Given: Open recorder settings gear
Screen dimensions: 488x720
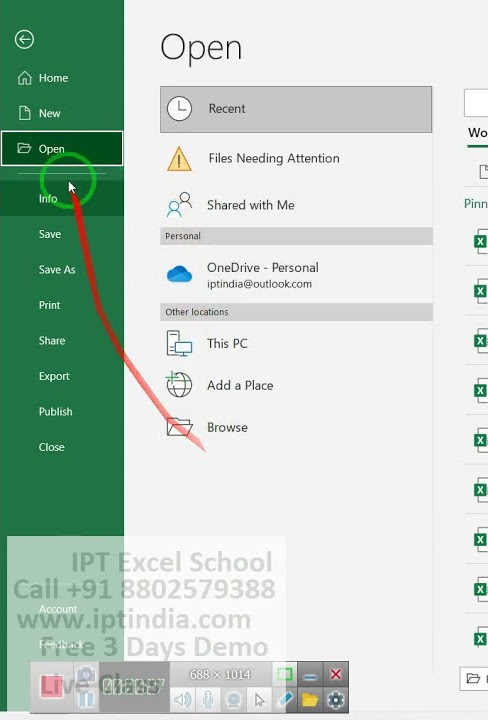Looking at the screenshot, I should pos(336,700).
